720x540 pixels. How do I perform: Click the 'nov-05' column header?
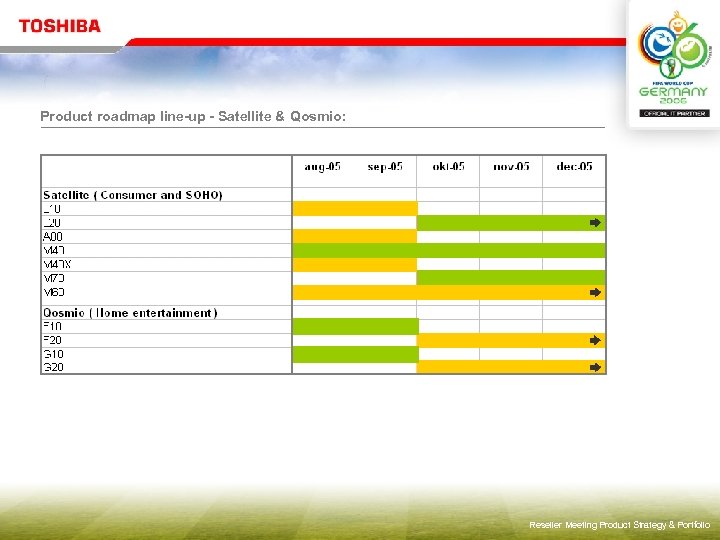pos(511,166)
